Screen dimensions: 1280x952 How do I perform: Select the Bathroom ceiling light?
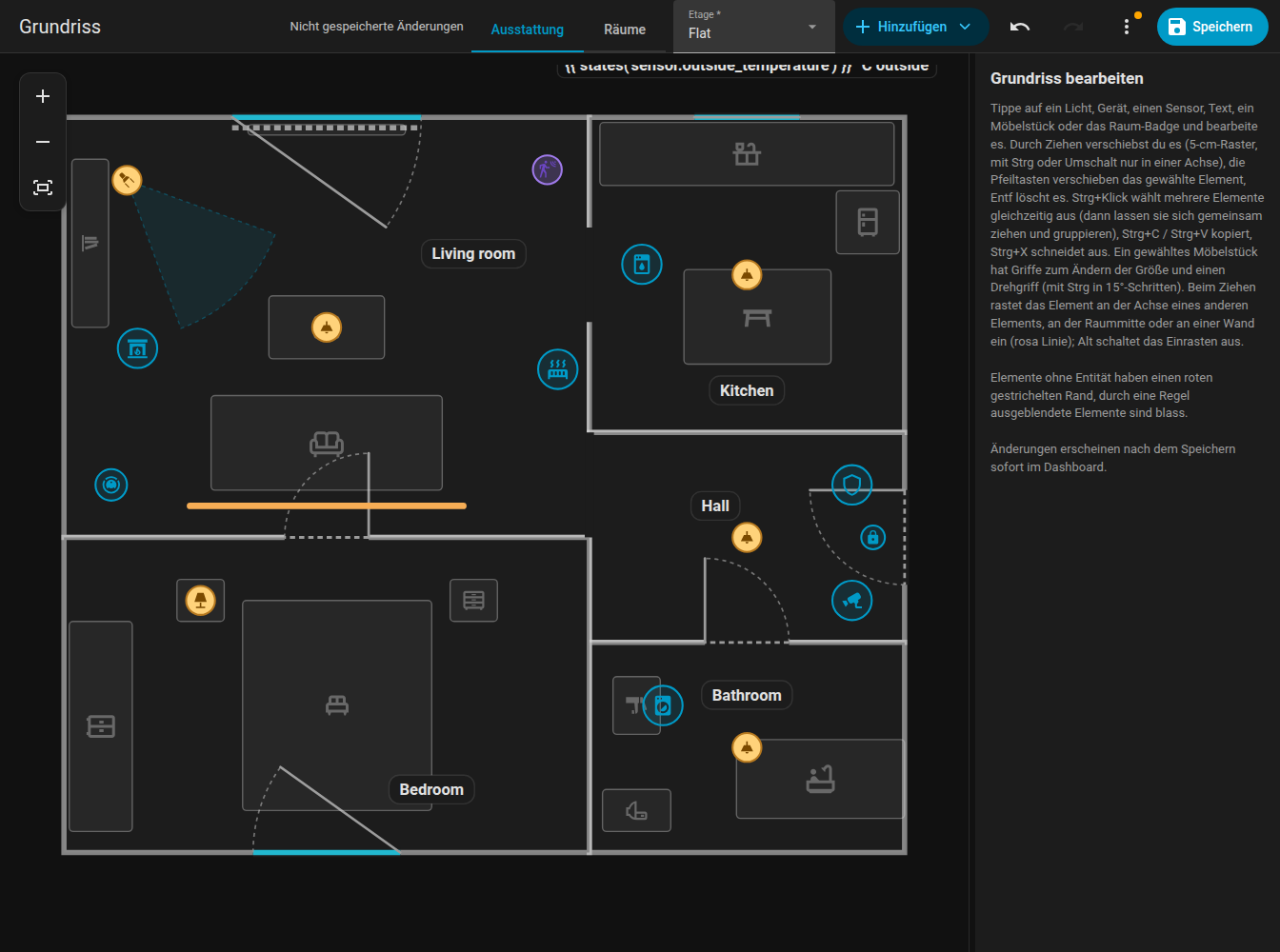point(747,748)
